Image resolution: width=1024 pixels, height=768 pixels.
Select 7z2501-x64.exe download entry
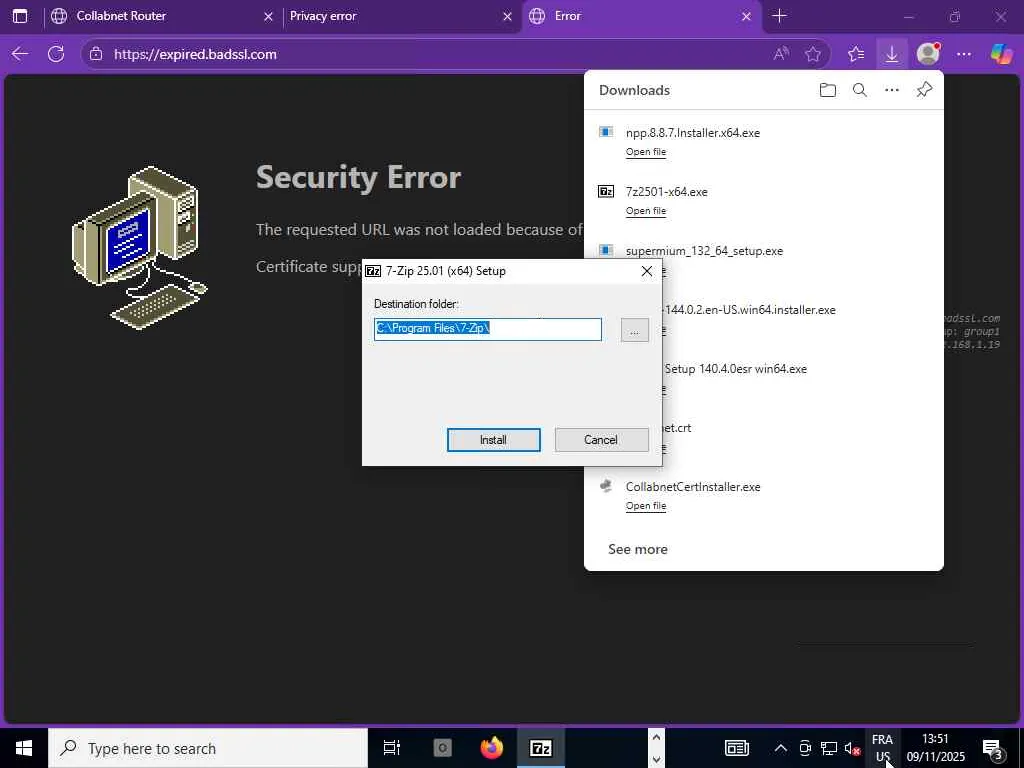click(x=666, y=191)
